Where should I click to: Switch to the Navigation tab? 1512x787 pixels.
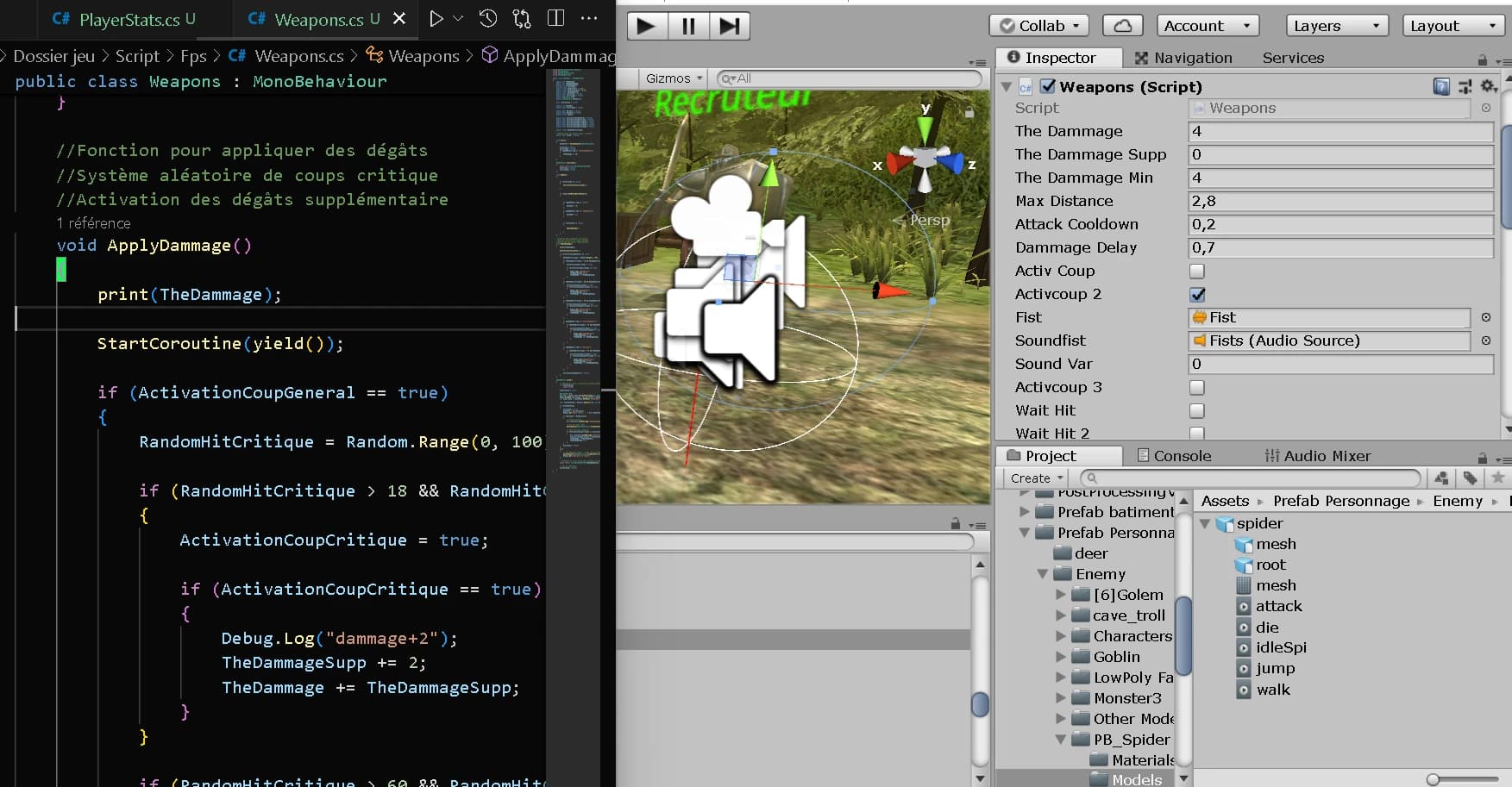point(1183,58)
